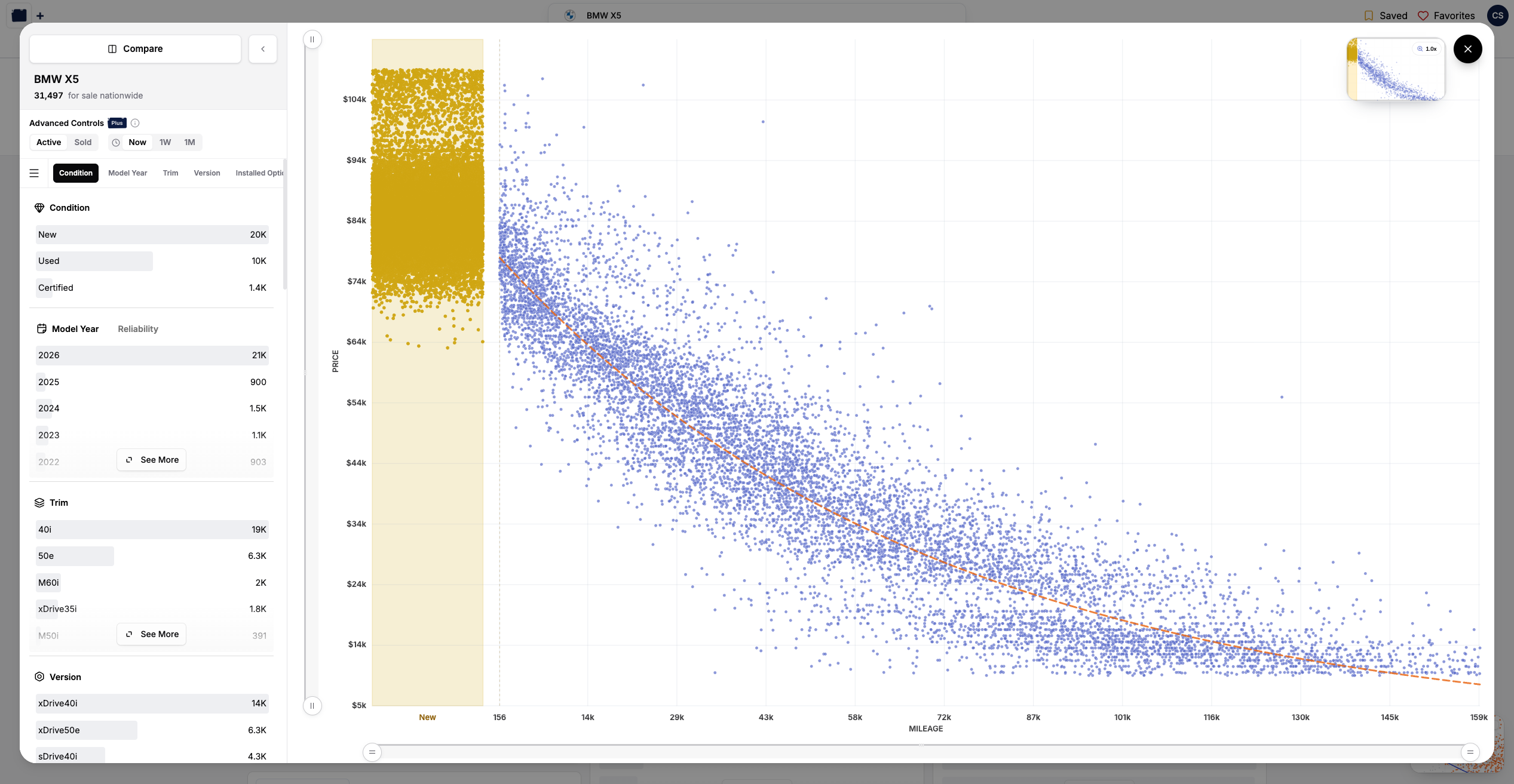Click the Advanced Controls info icon
Viewport: 1514px width, 784px height.
coord(135,123)
